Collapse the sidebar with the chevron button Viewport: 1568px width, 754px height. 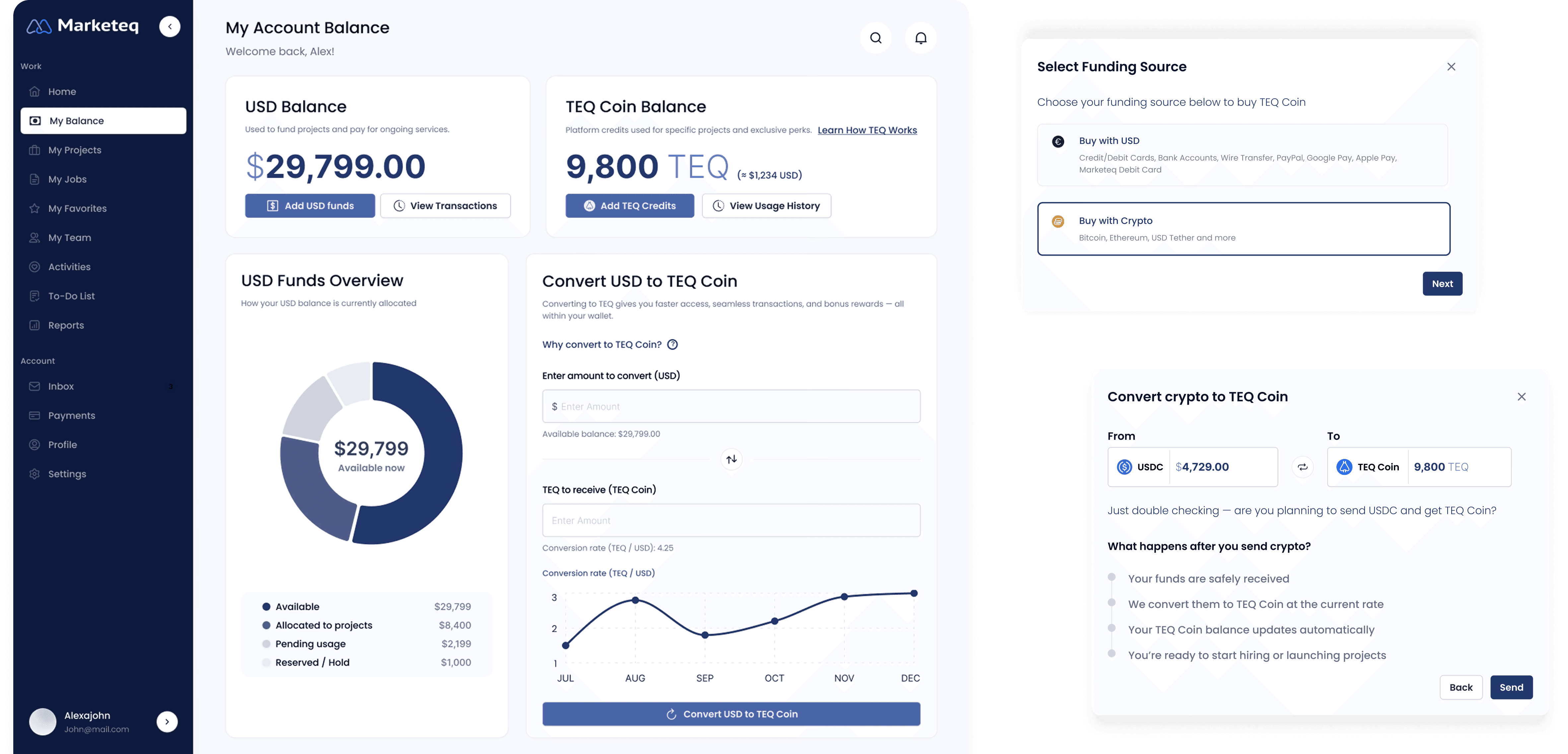click(170, 26)
